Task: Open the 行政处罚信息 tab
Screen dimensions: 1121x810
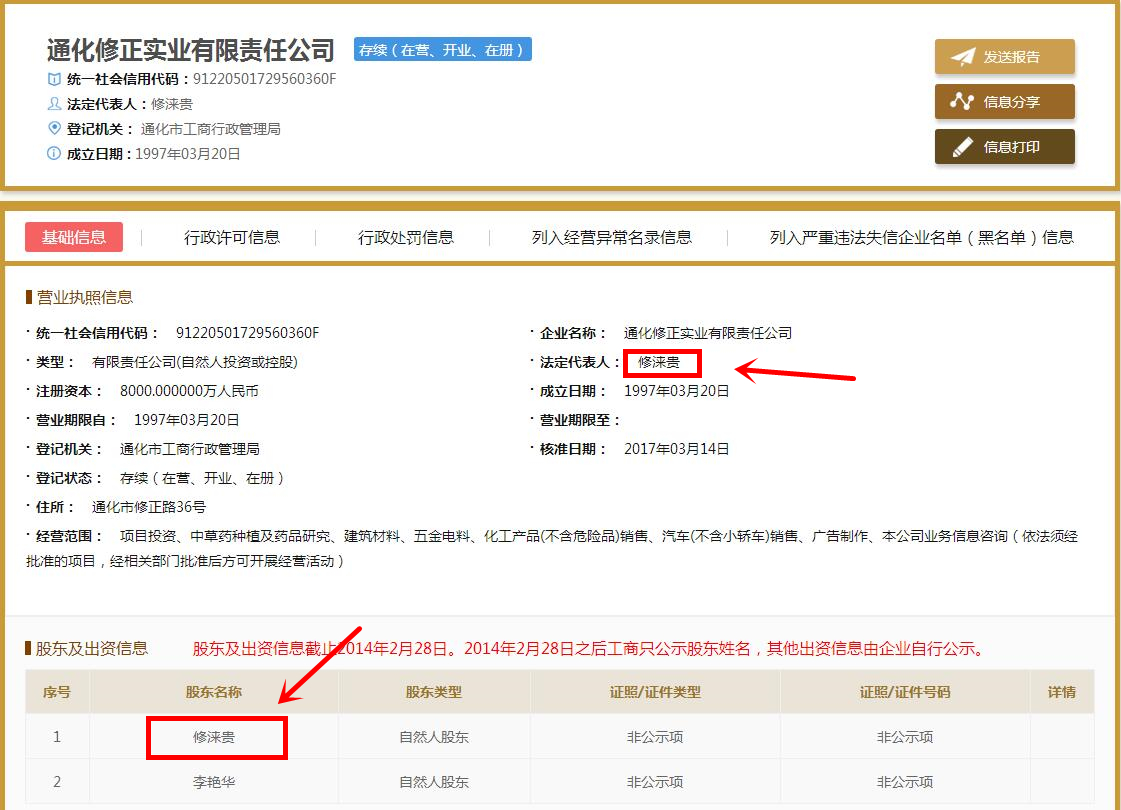Action: pos(407,237)
